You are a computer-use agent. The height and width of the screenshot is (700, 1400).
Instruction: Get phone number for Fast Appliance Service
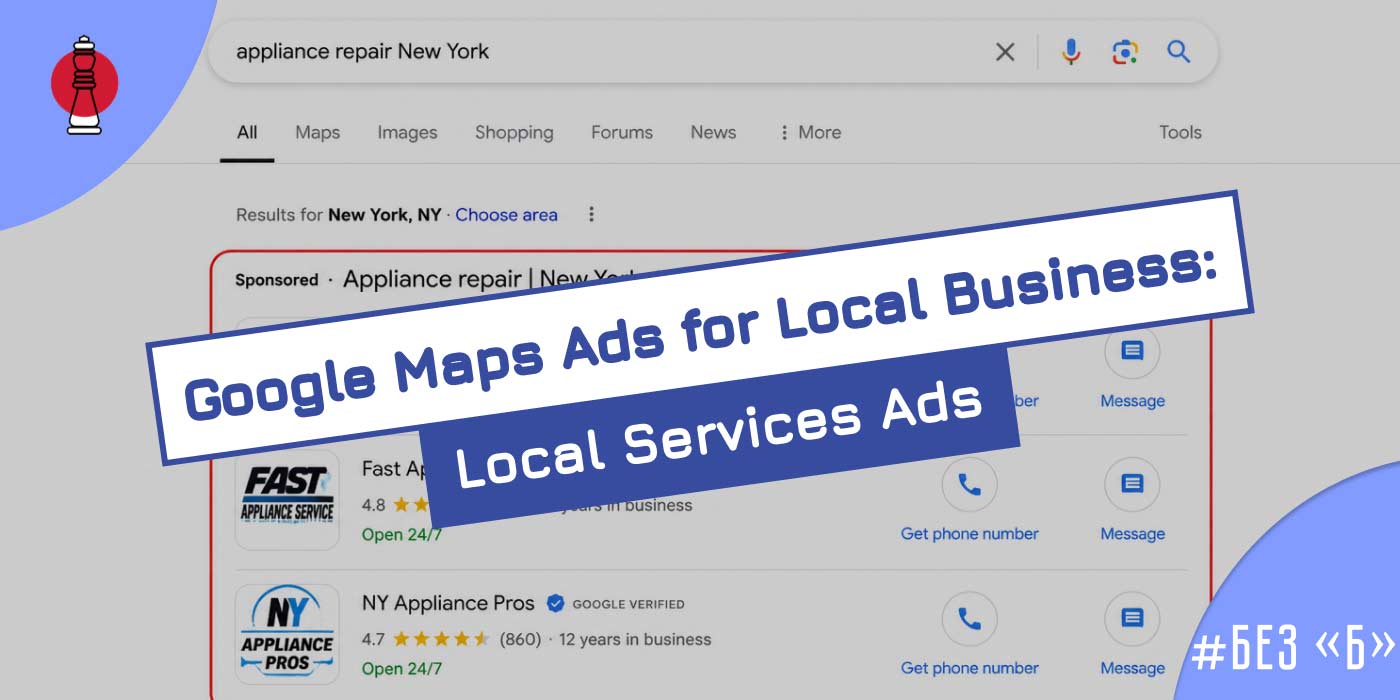pyautogui.click(x=970, y=534)
